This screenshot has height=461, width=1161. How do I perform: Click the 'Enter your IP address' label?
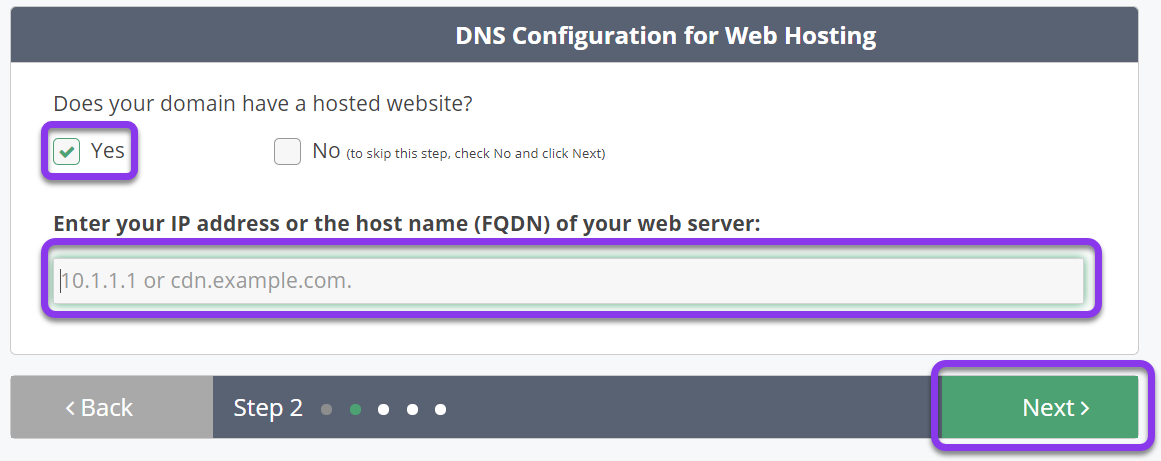tap(406, 223)
